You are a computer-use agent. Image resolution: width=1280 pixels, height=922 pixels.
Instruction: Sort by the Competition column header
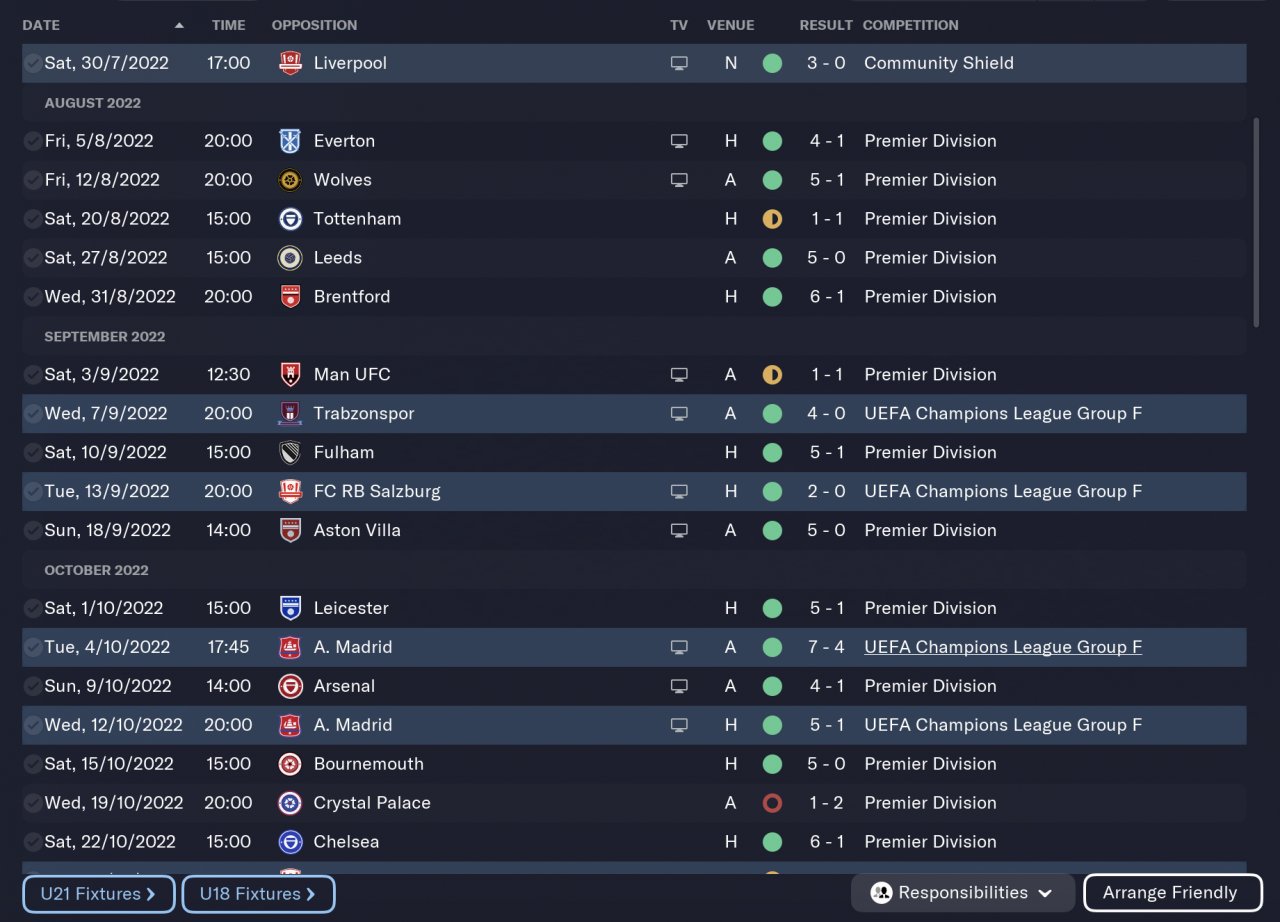click(x=910, y=25)
